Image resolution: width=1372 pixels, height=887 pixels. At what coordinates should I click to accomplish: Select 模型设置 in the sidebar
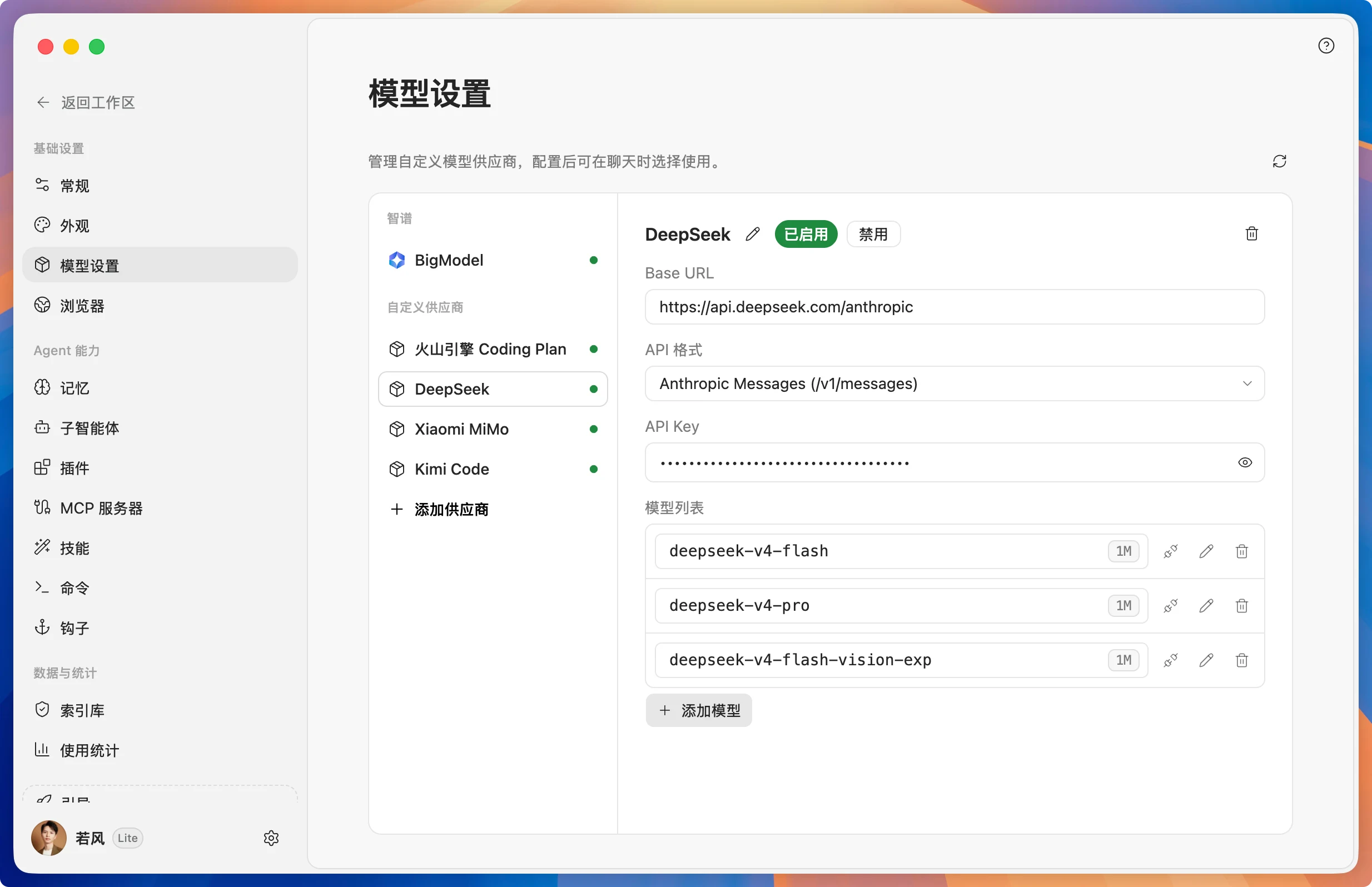coord(160,265)
